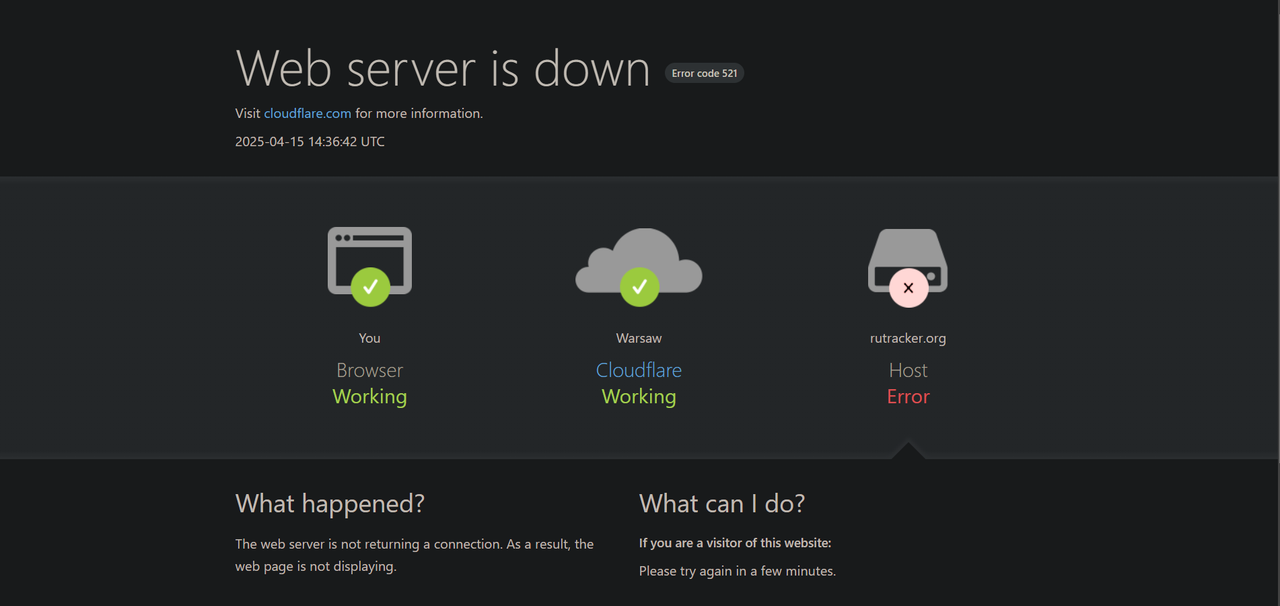Click the Cloudflare link under Warsaw
The width and height of the screenshot is (1280, 606).
(639, 370)
